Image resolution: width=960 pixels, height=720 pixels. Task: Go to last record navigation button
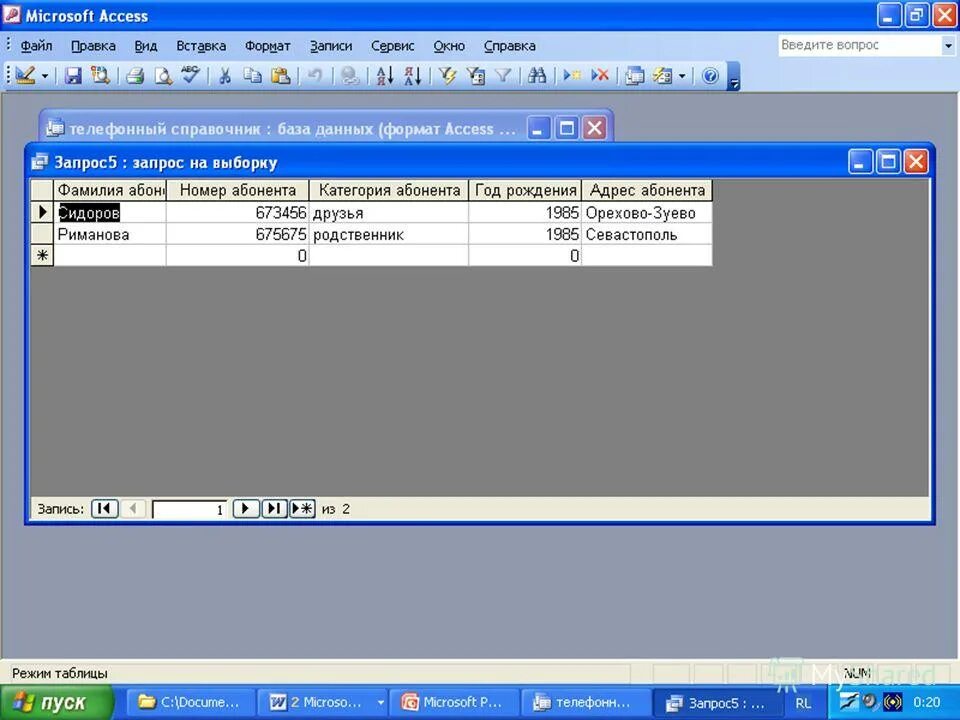click(x=274, y=508)
